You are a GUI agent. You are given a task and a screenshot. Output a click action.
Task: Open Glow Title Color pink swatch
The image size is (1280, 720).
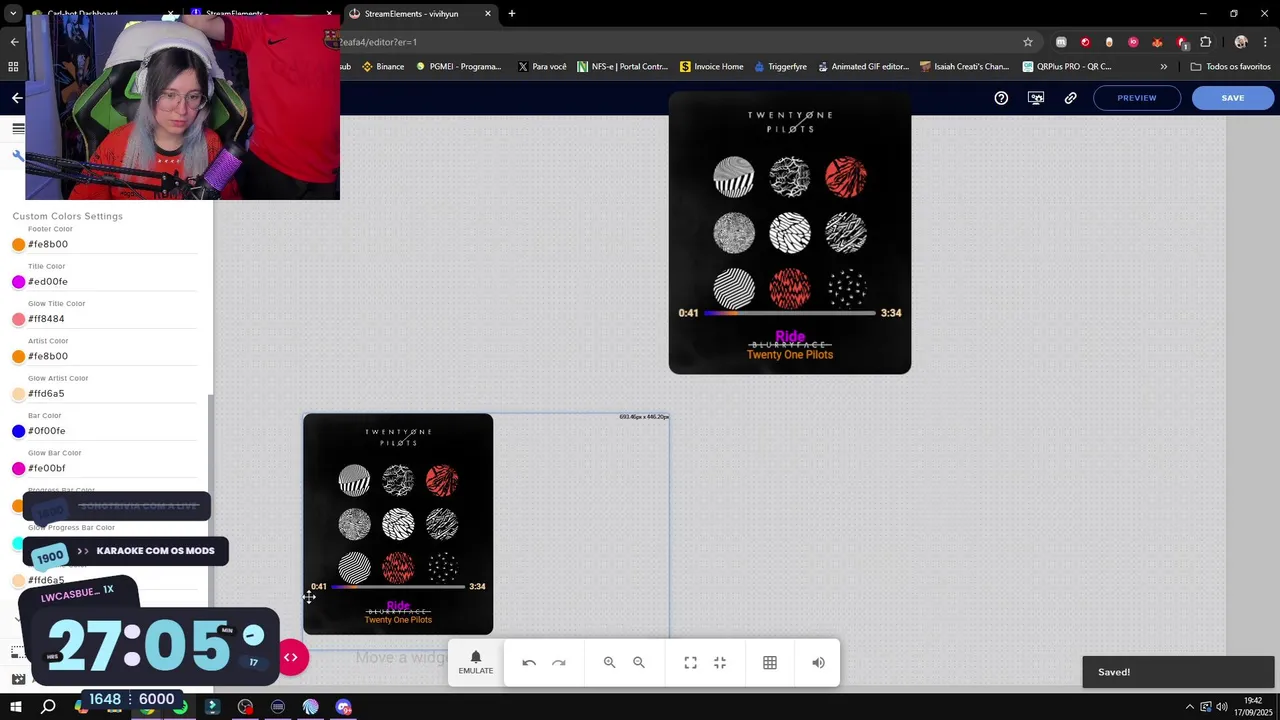(18, 319)
